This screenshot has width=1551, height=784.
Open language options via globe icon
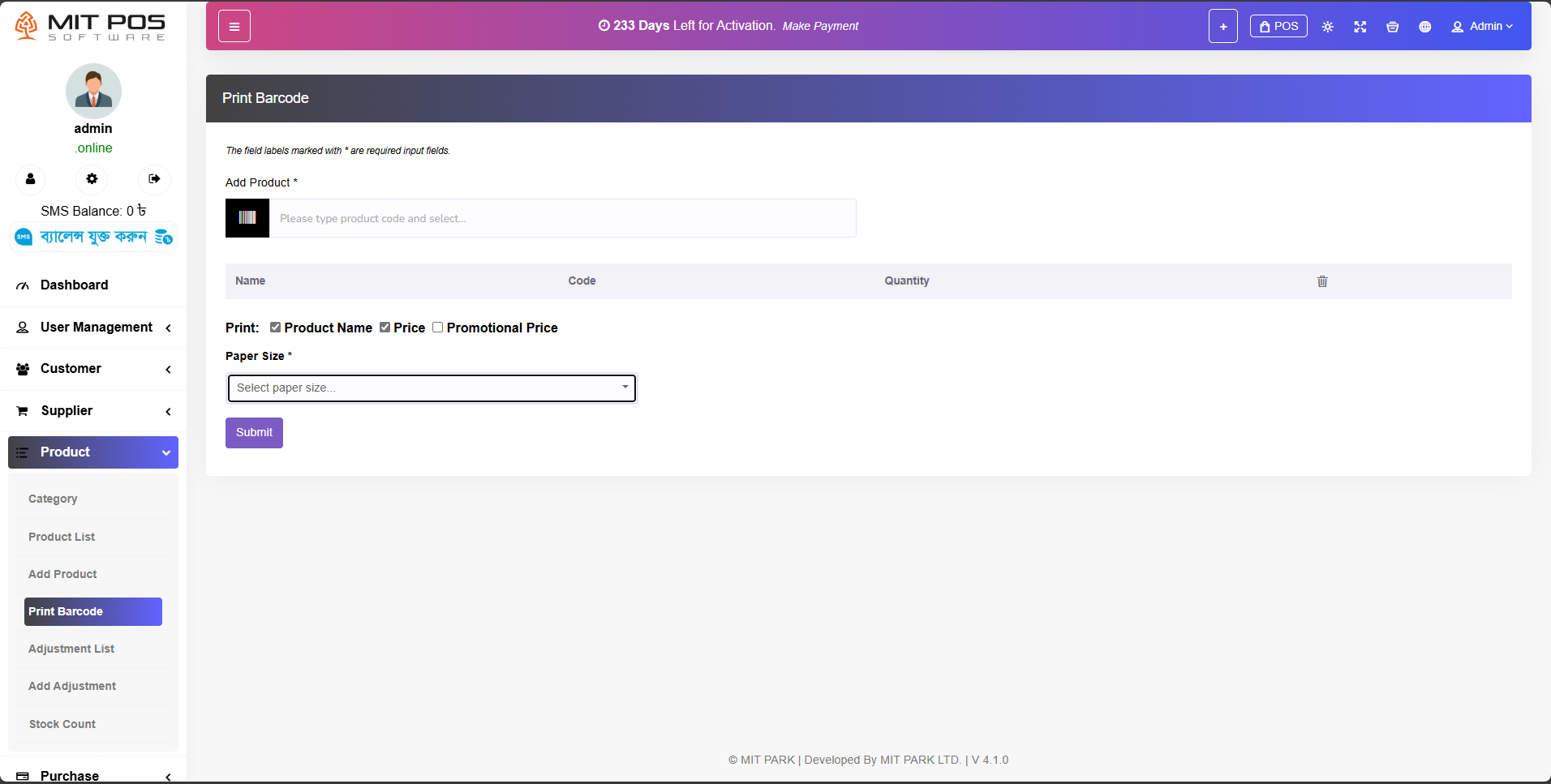tap(1425, 27)
